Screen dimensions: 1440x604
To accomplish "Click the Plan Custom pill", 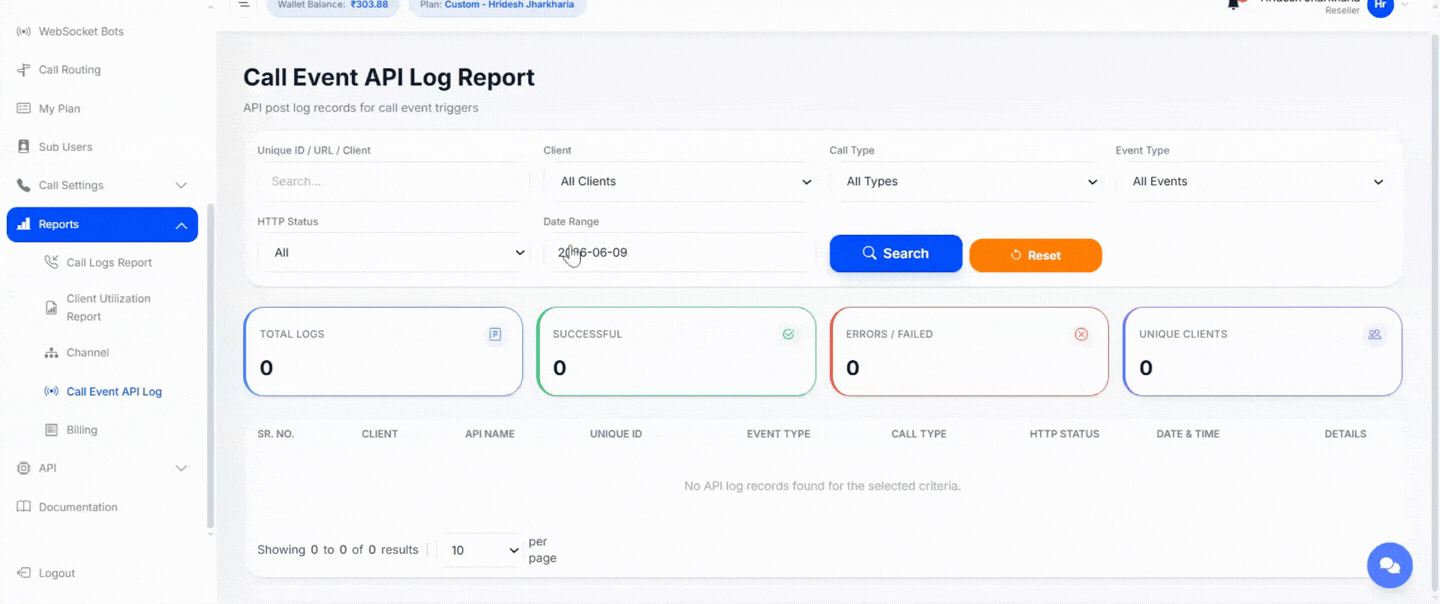I will point(497,6).
